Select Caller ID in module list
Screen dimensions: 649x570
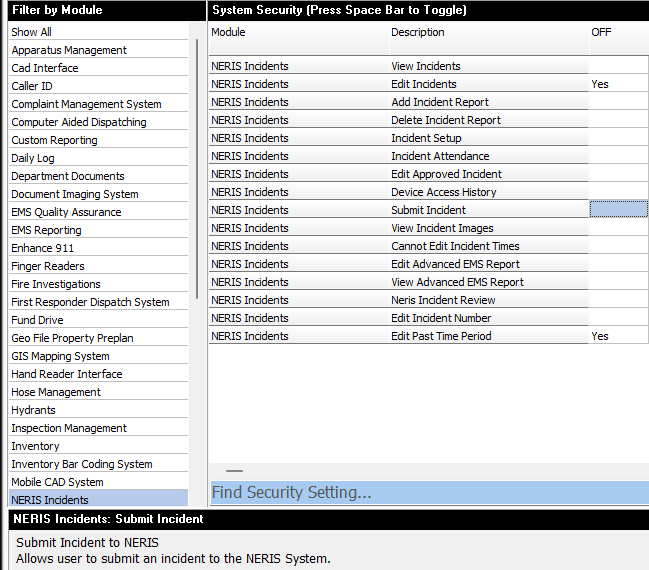tap(99, 86)
